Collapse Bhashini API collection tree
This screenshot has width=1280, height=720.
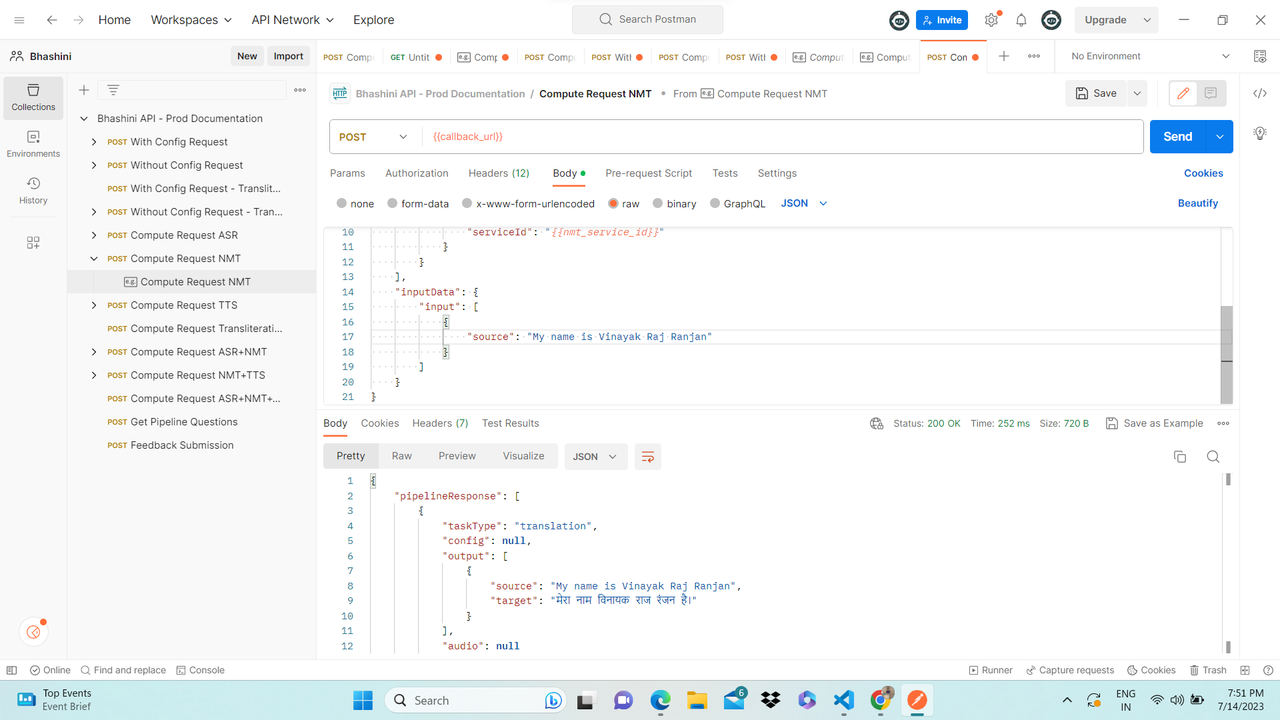coord(84,118)
